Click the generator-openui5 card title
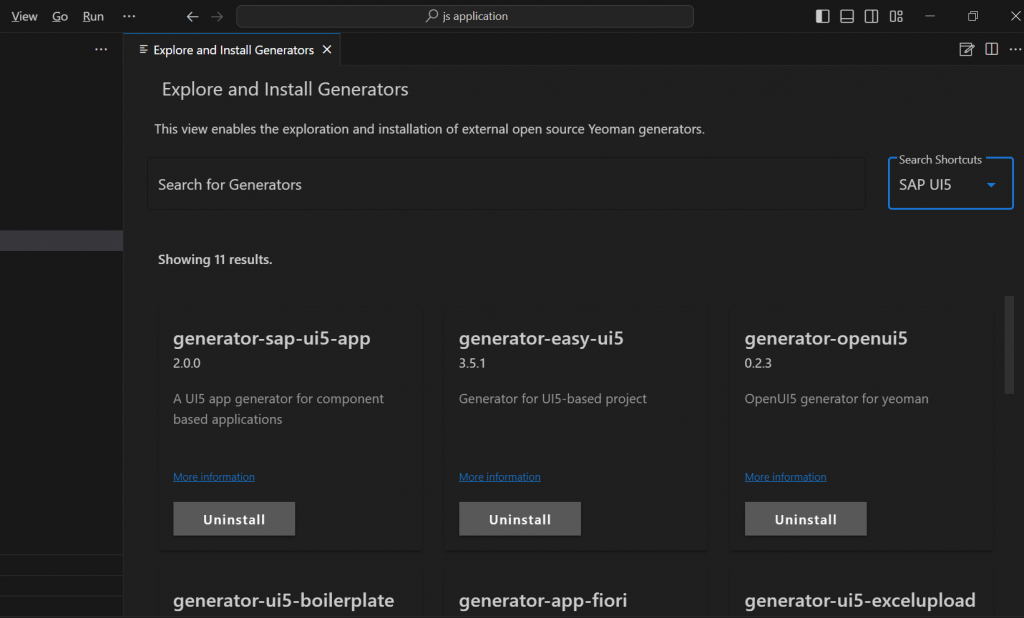Viewport: 1024px width, 618px height. [x=825, y=338]
